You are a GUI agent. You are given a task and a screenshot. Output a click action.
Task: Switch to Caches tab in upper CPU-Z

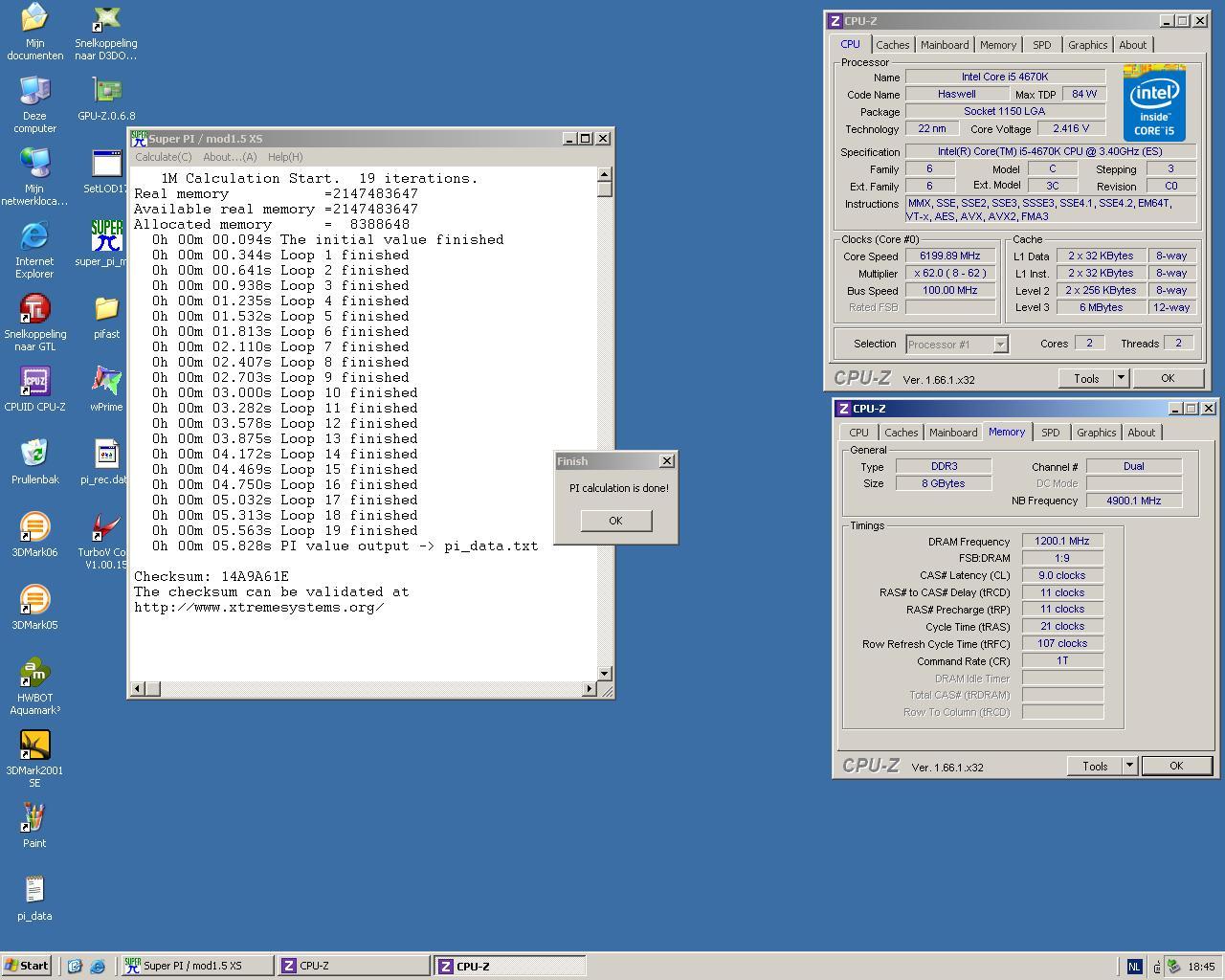click(x=893, y=45)
